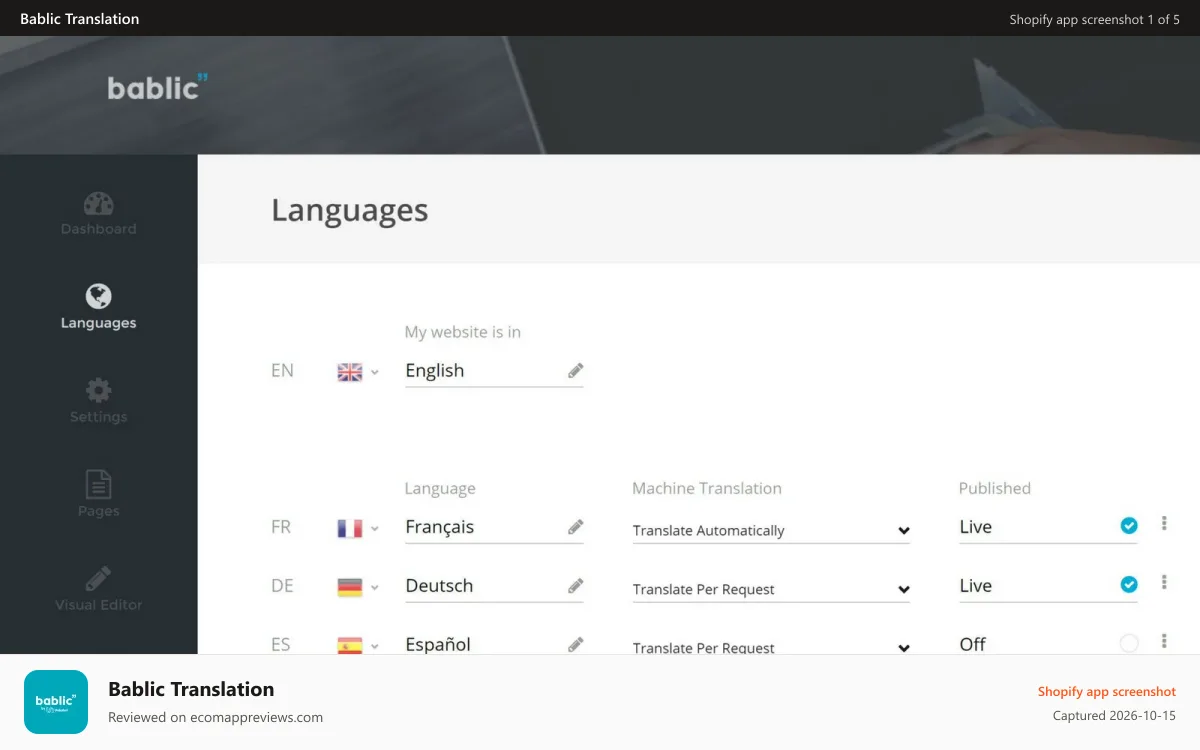Screen dimensions: 1200x750
Task: Click the ES language code
Action: pos(281,645)
